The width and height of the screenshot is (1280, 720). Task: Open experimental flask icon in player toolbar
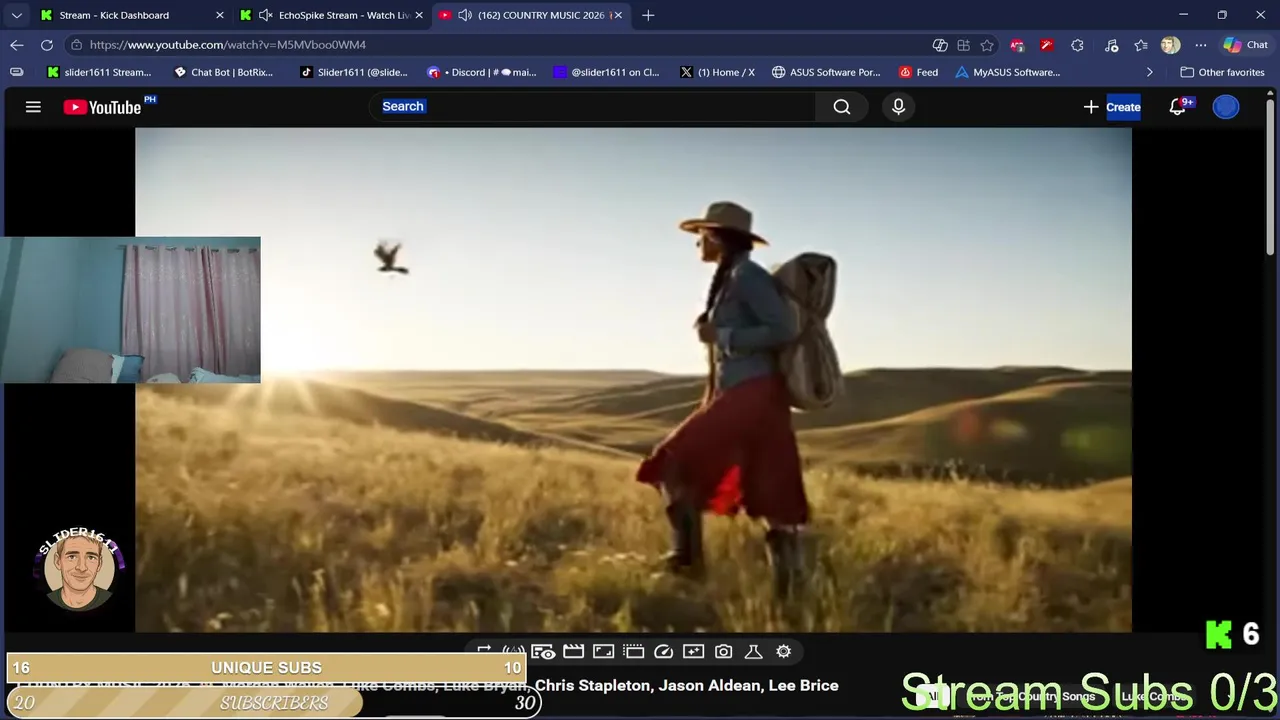click(x=754, y=651)
